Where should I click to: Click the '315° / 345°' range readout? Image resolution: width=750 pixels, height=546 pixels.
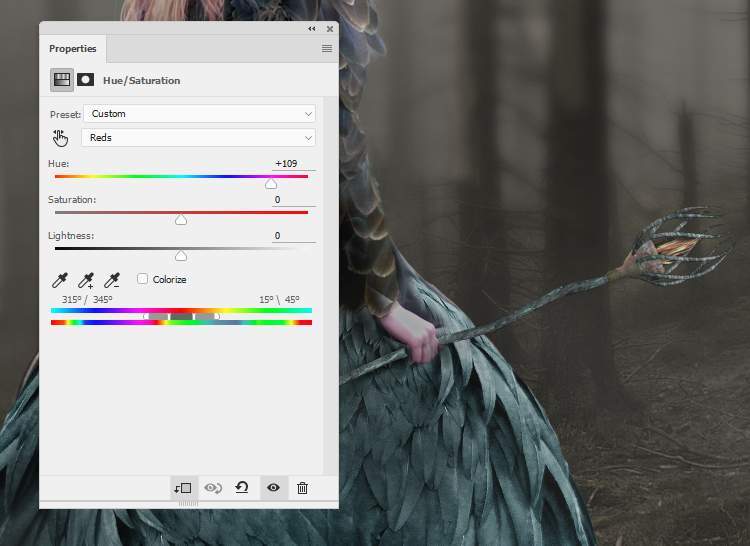tap(87, 300)
